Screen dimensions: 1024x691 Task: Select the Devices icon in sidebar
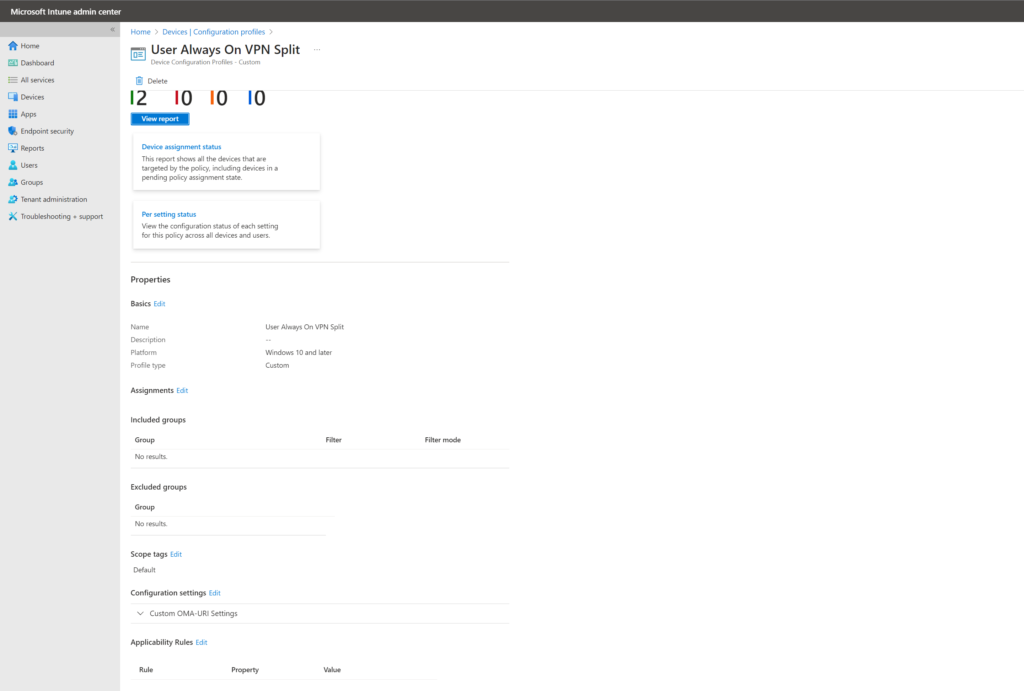click(x=12, y=97)
